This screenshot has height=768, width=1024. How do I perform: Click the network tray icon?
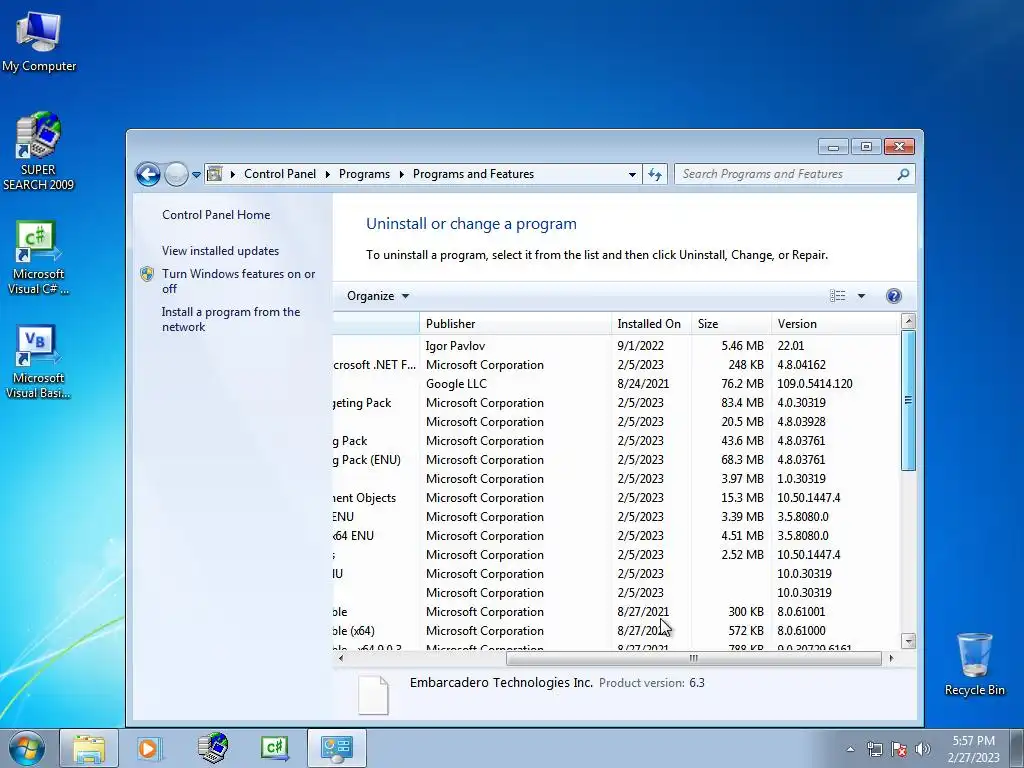point(874,749)
